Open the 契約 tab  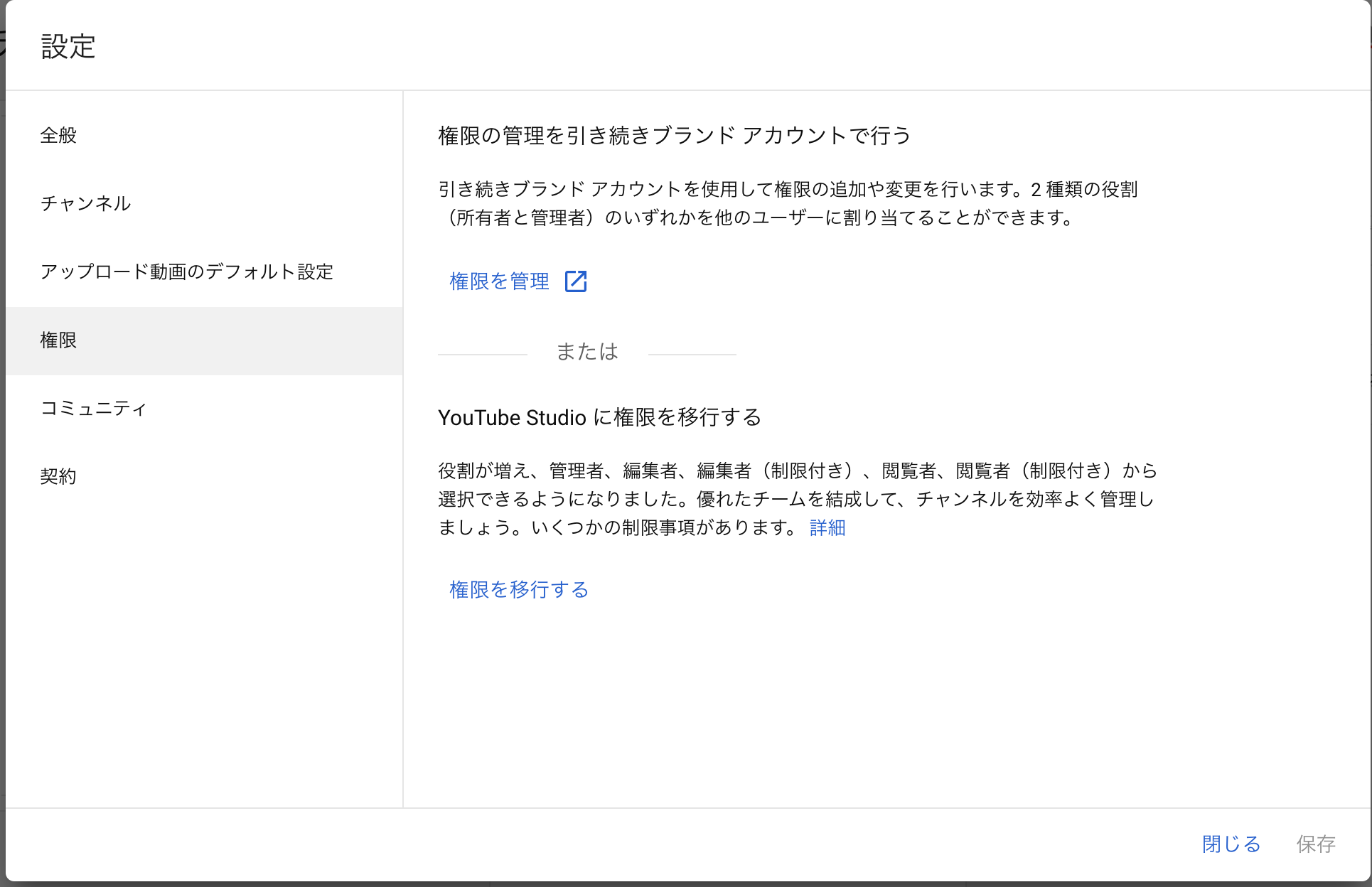tap(204, 476)
